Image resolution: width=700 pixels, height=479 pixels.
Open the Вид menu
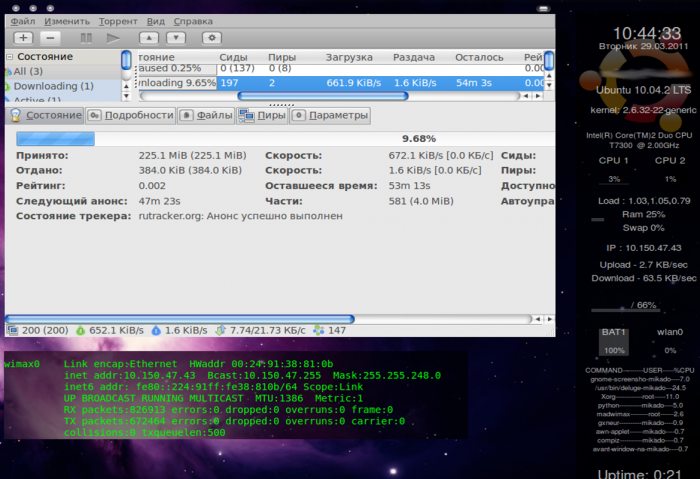click(156, 21)
